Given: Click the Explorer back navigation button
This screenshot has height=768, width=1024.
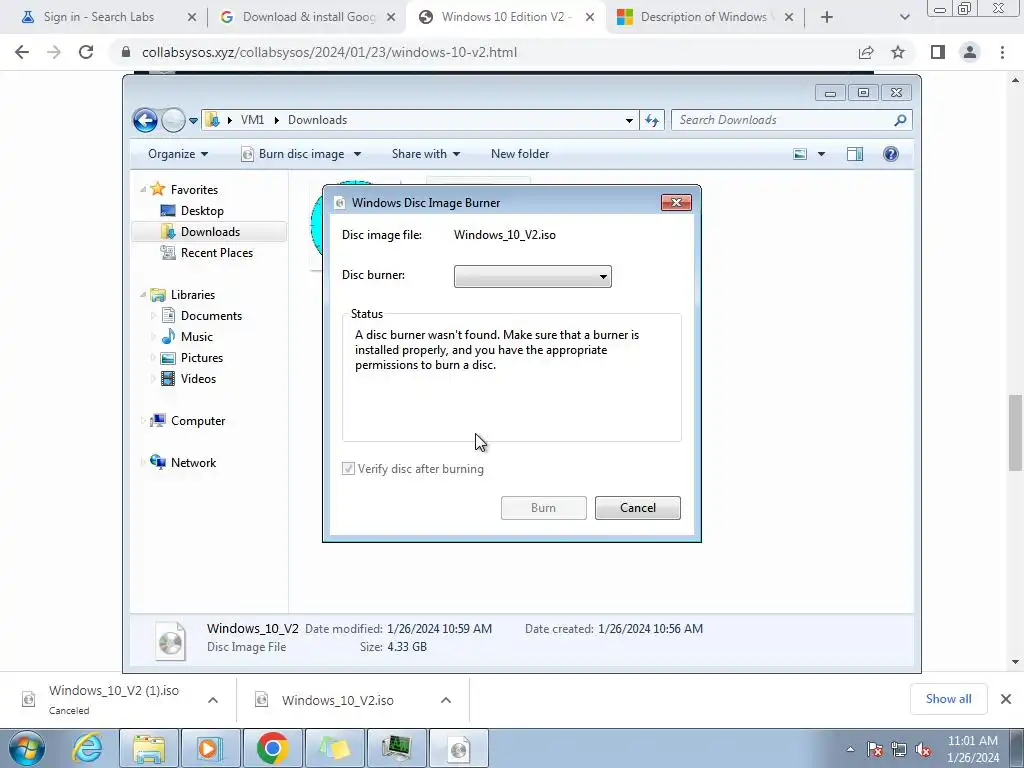Looking at the screenshot, I should [x=145, y=120].
